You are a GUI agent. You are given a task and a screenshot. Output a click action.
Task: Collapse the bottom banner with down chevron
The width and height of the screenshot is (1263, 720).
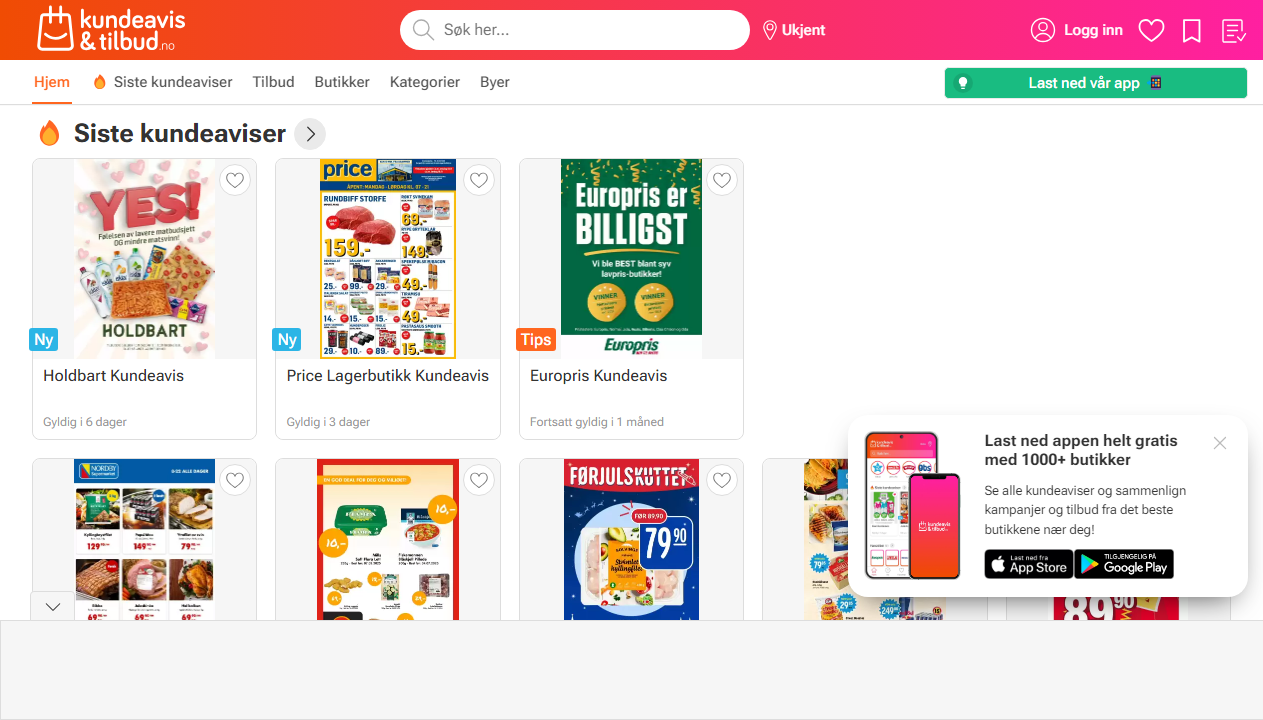(x=53, y=606)
